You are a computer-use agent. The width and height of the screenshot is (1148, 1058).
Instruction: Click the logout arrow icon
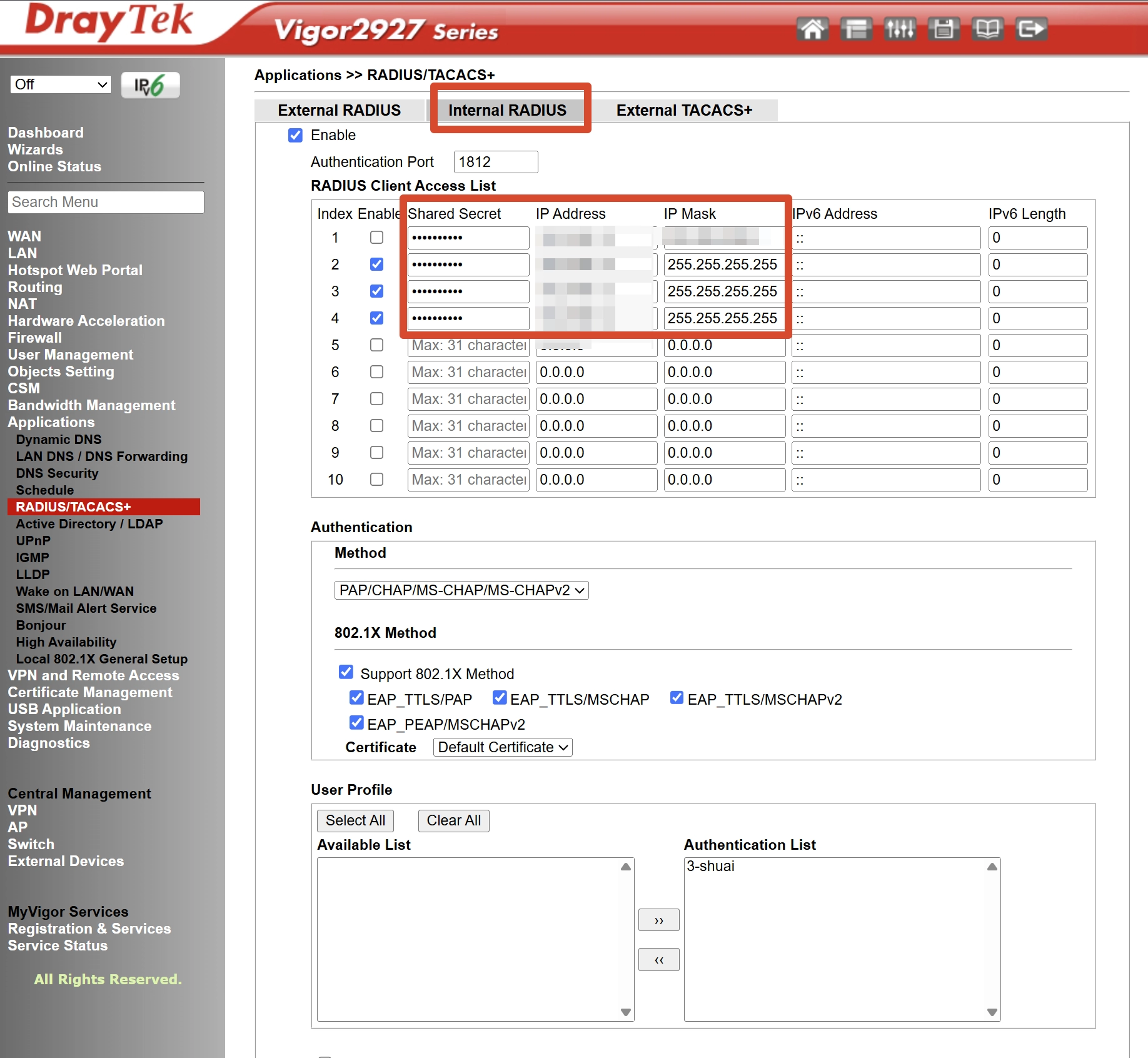(1031, 29)
